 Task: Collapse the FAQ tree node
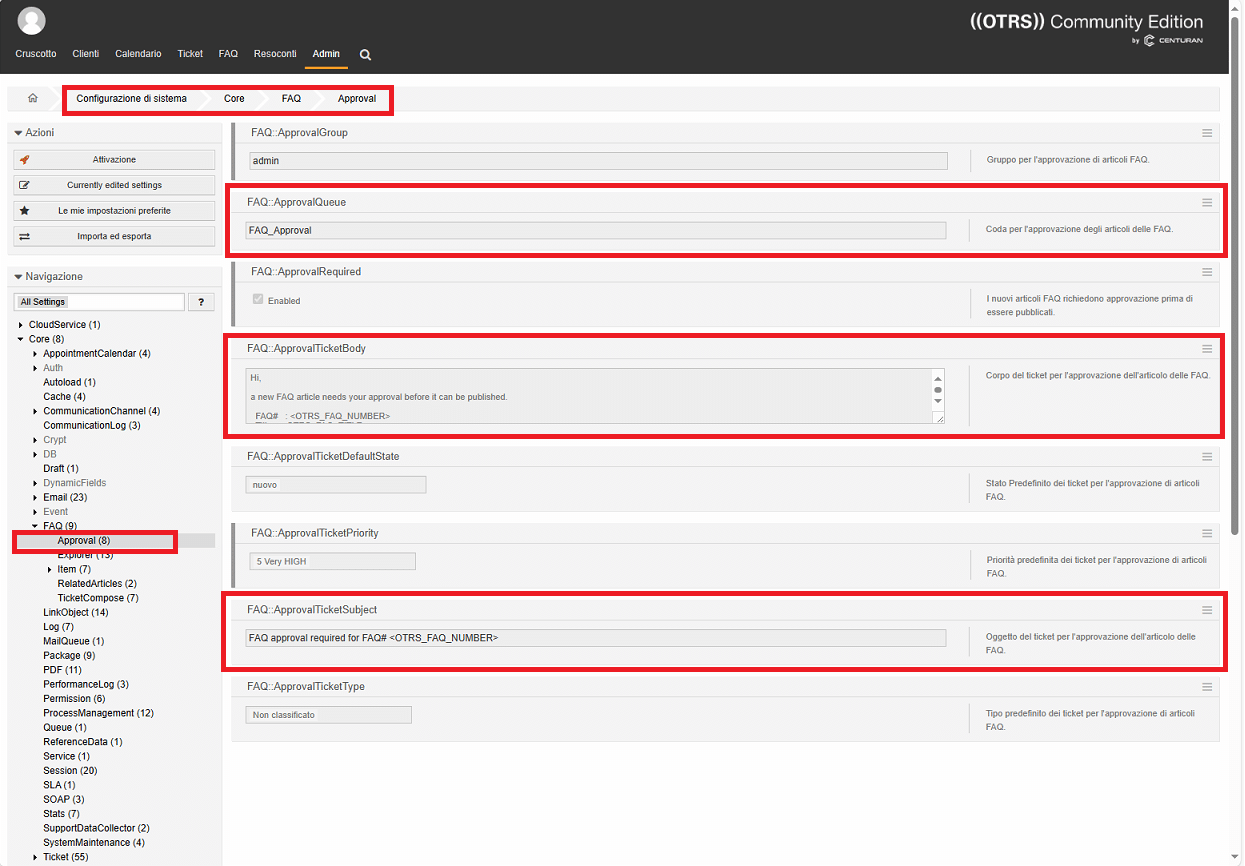point(35,526)
